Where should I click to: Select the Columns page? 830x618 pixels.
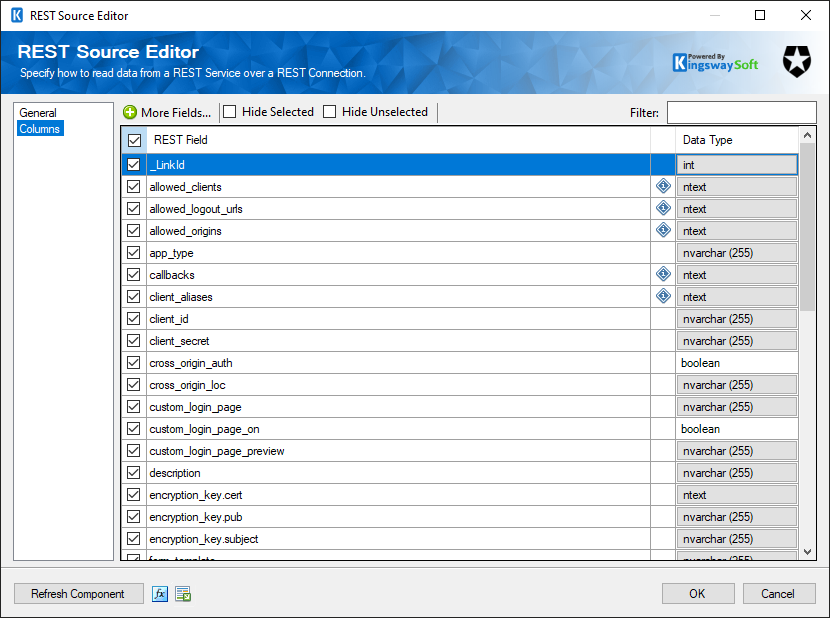click(x=40, y=129)
